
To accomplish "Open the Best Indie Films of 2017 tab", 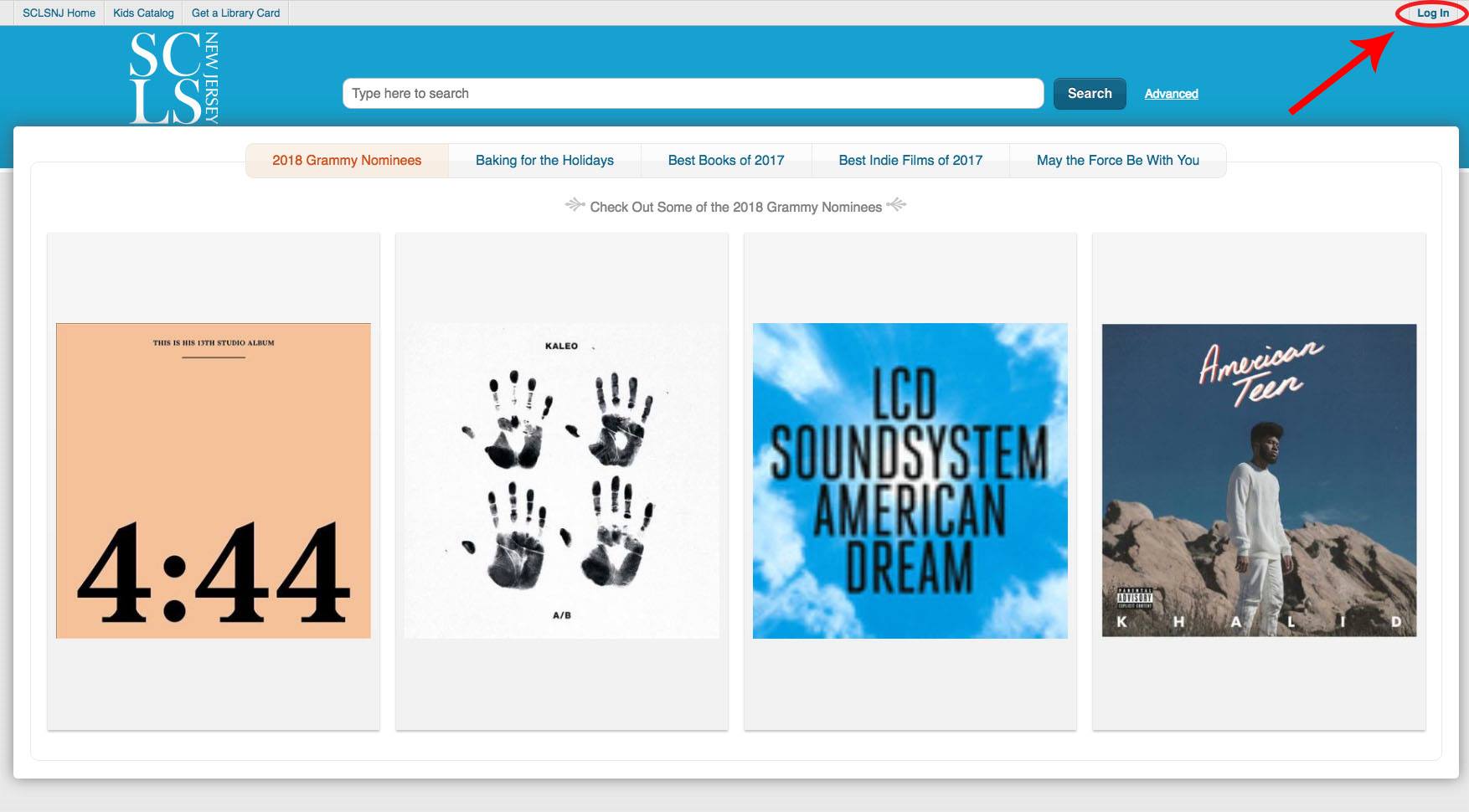I will coord(910,161).
